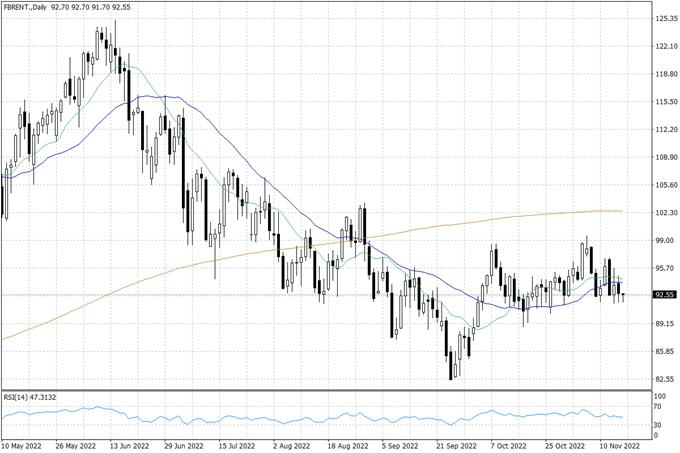Click the FBRENT.,Daily chart title text
The width and height of the screenshot is (680, 453).
coord(26,6)
